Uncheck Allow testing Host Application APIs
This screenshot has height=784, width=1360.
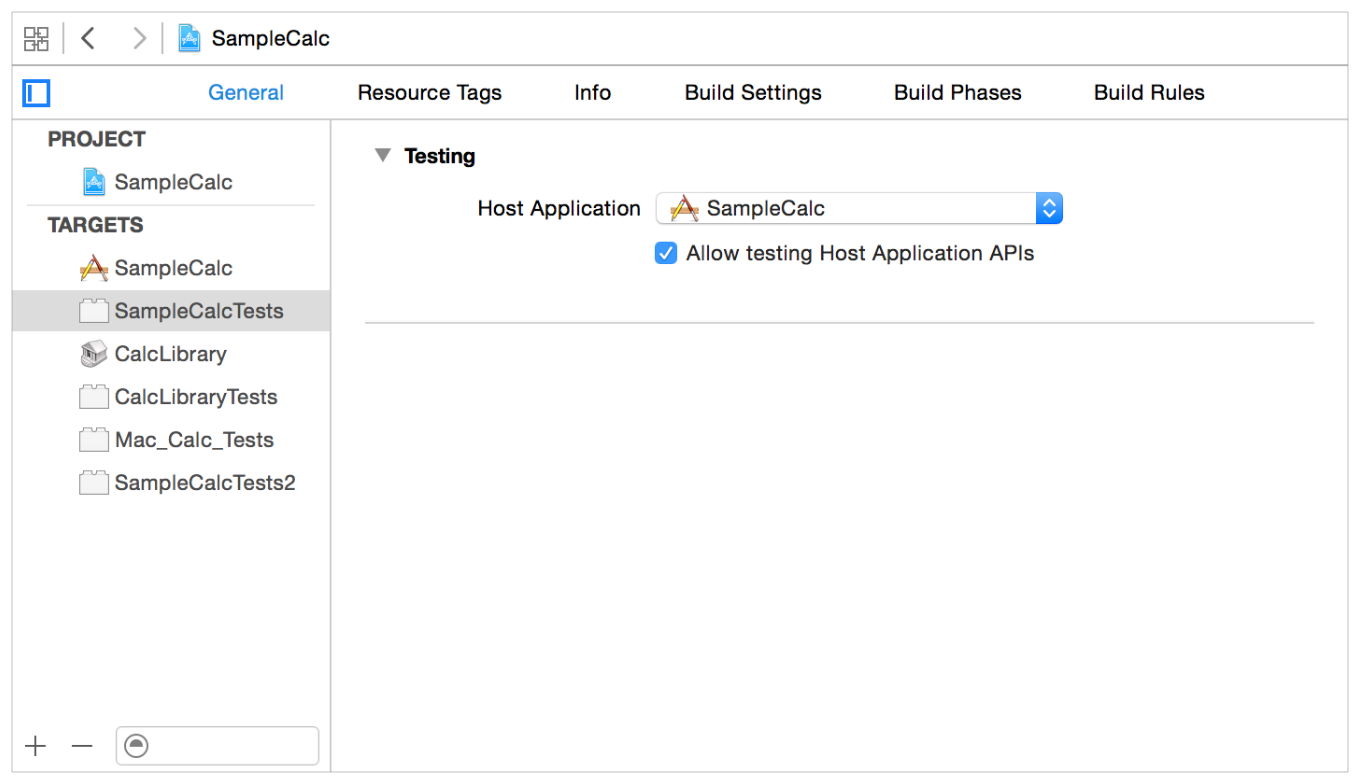coord(666,254)
